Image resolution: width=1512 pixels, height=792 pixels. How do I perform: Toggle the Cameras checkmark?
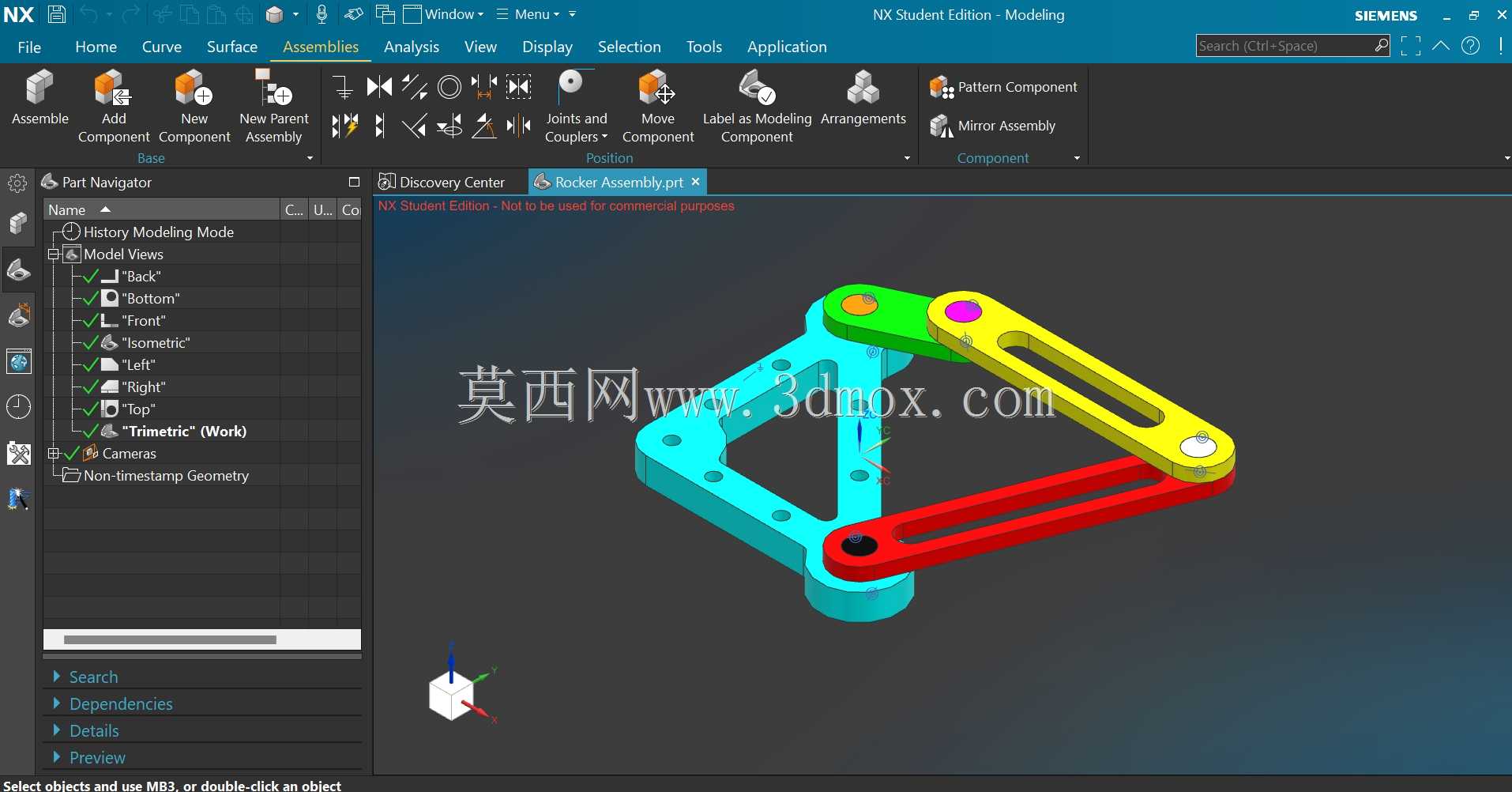coord(72,453)
